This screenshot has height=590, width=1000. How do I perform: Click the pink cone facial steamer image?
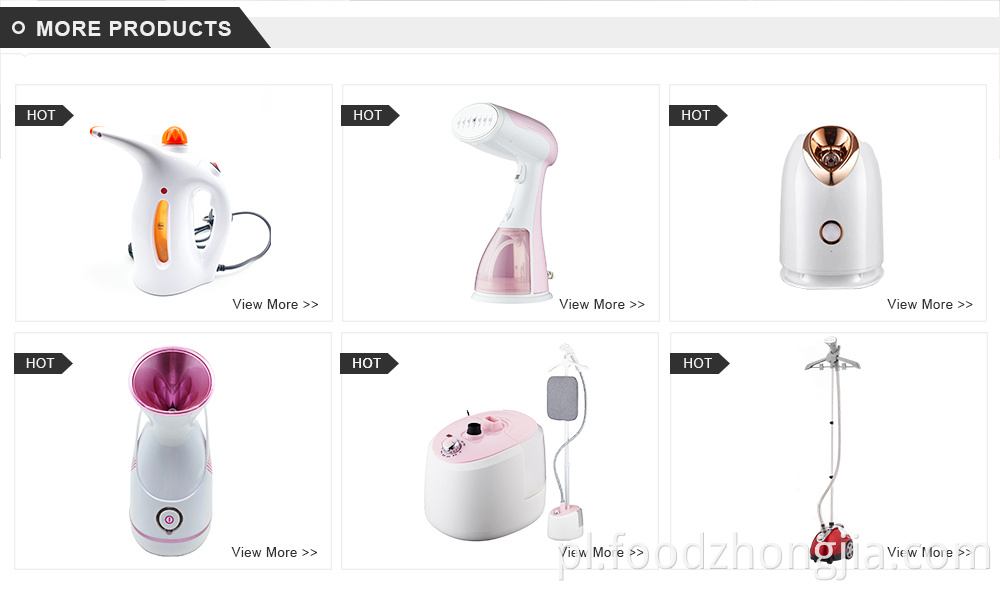coord(171,452)
